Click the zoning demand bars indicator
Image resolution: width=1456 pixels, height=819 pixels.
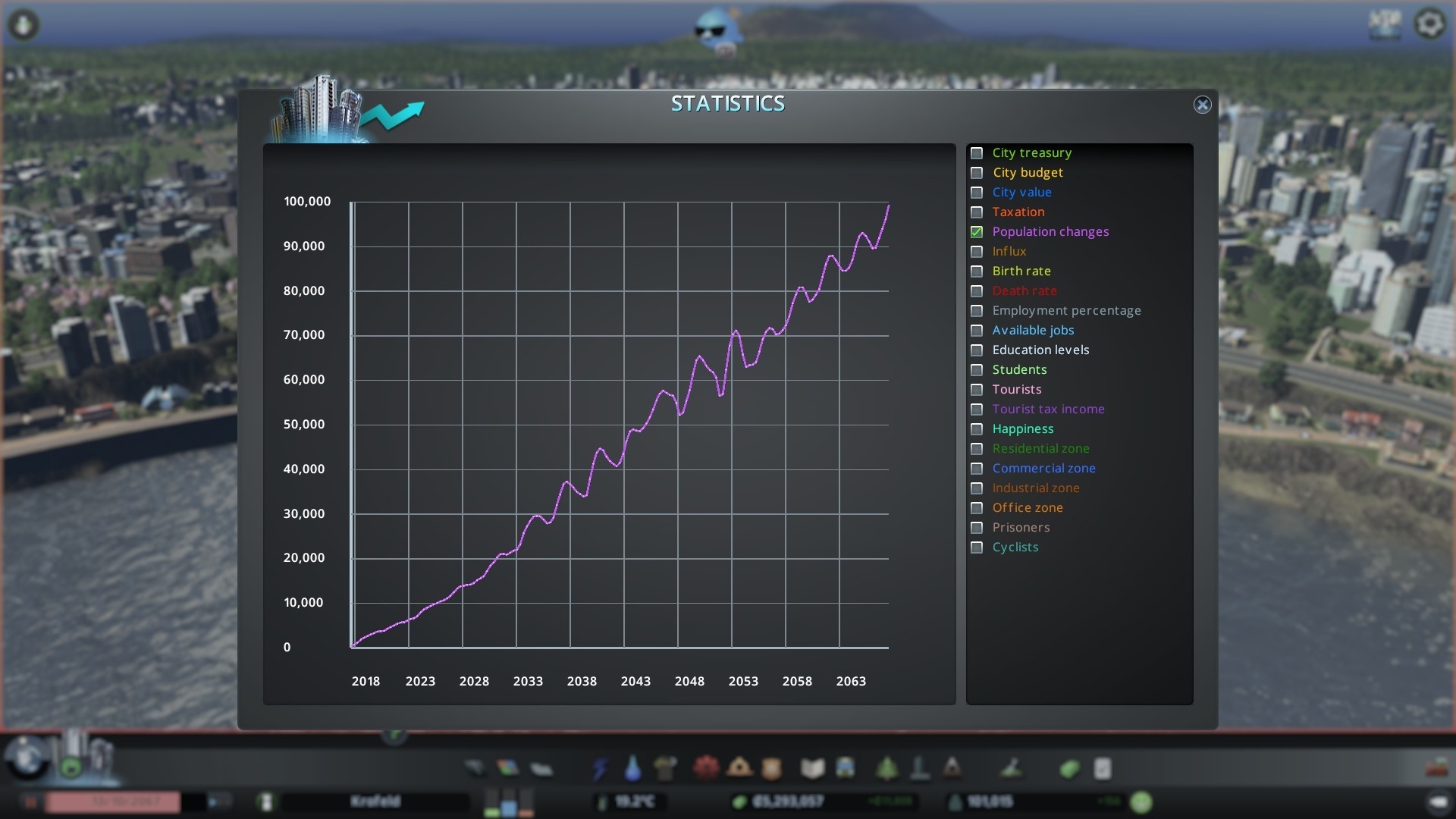(509, 802)
